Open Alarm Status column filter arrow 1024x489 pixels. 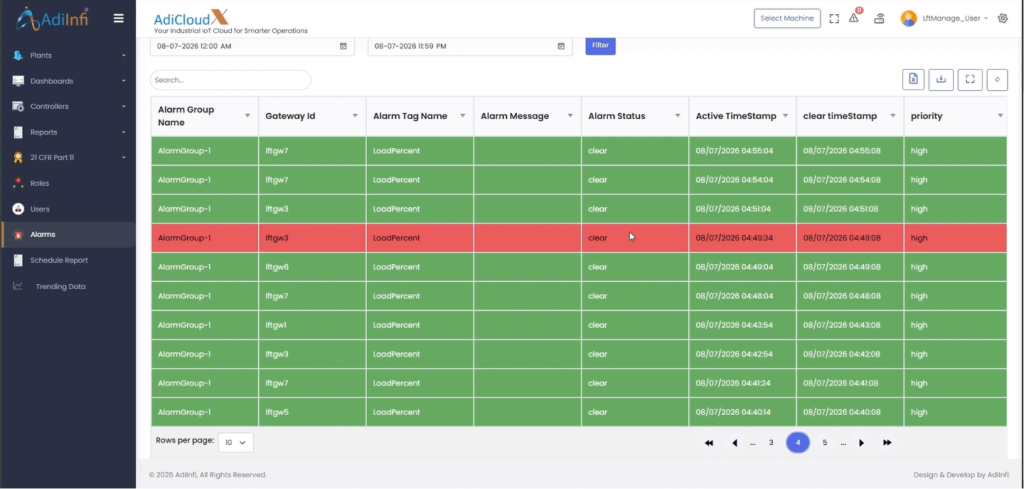pos(678,116)
